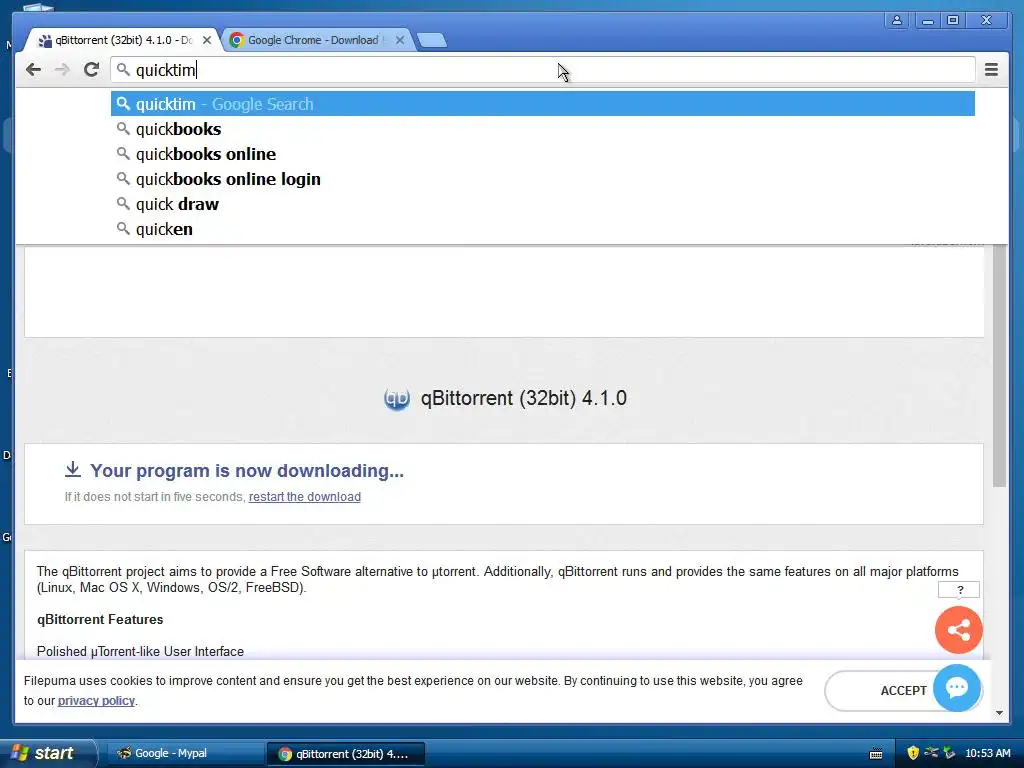Open the Chrome hamburger menu
1024x768 pixels.
(x=991, y=69)
